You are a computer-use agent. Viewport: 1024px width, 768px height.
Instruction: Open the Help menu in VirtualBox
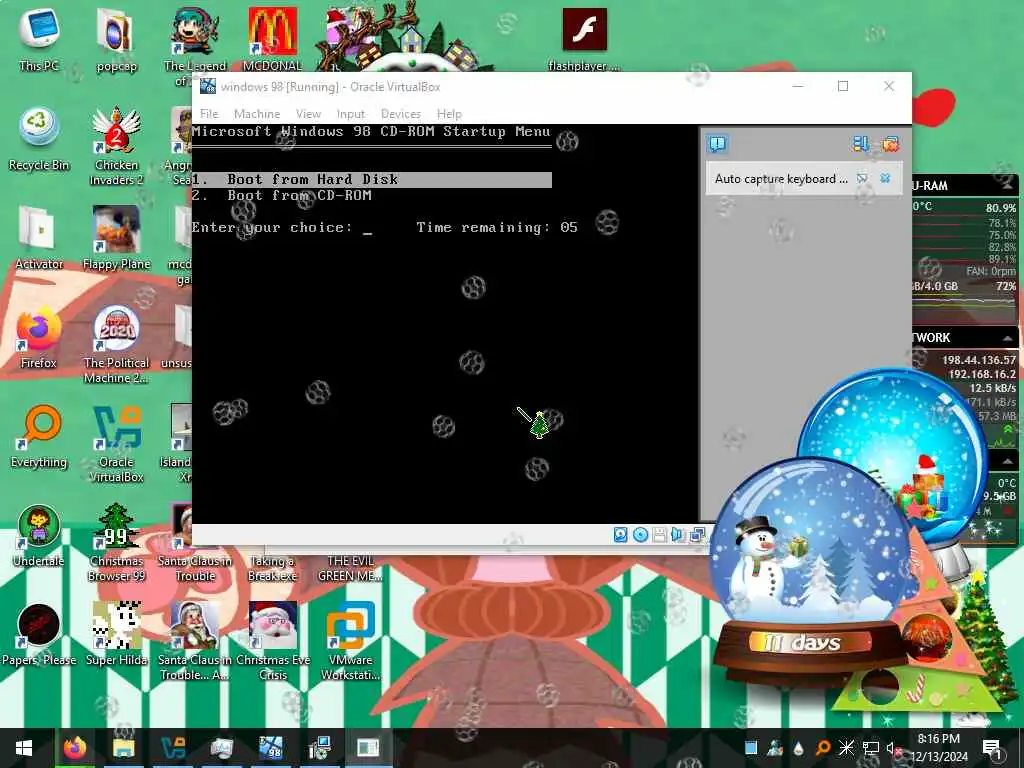coord(449,114)
